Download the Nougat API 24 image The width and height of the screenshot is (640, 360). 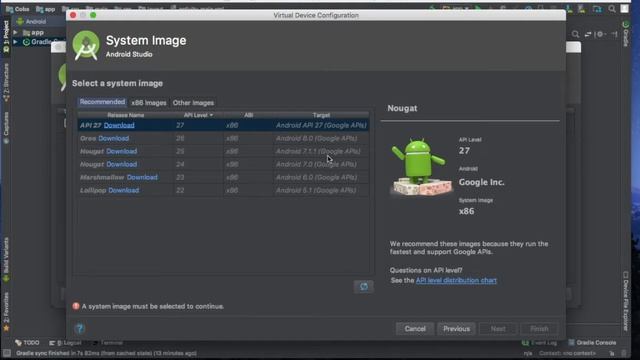[x=122, y=164]
